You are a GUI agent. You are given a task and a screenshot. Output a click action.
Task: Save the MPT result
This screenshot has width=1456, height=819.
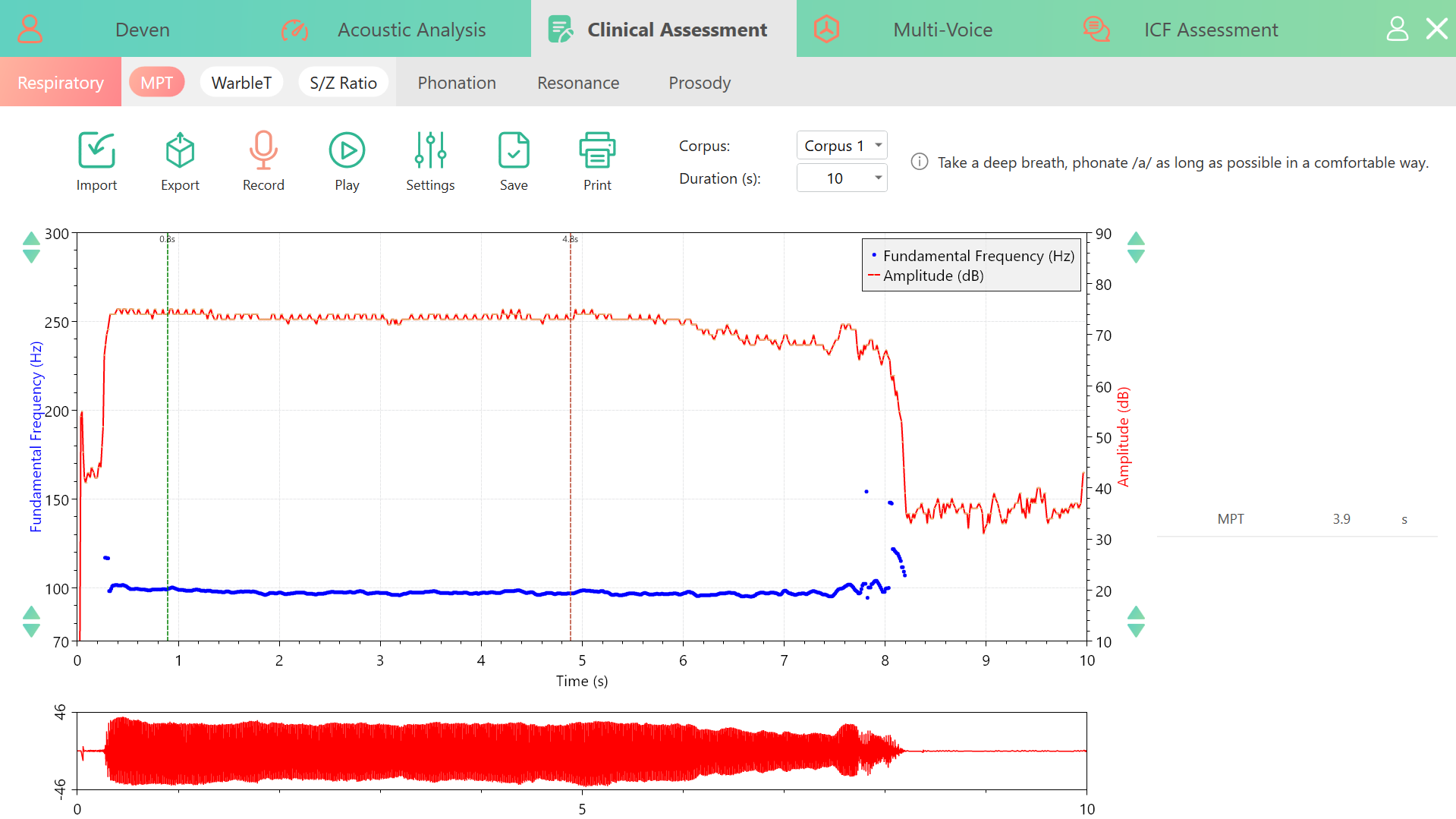tap(514, 150)
